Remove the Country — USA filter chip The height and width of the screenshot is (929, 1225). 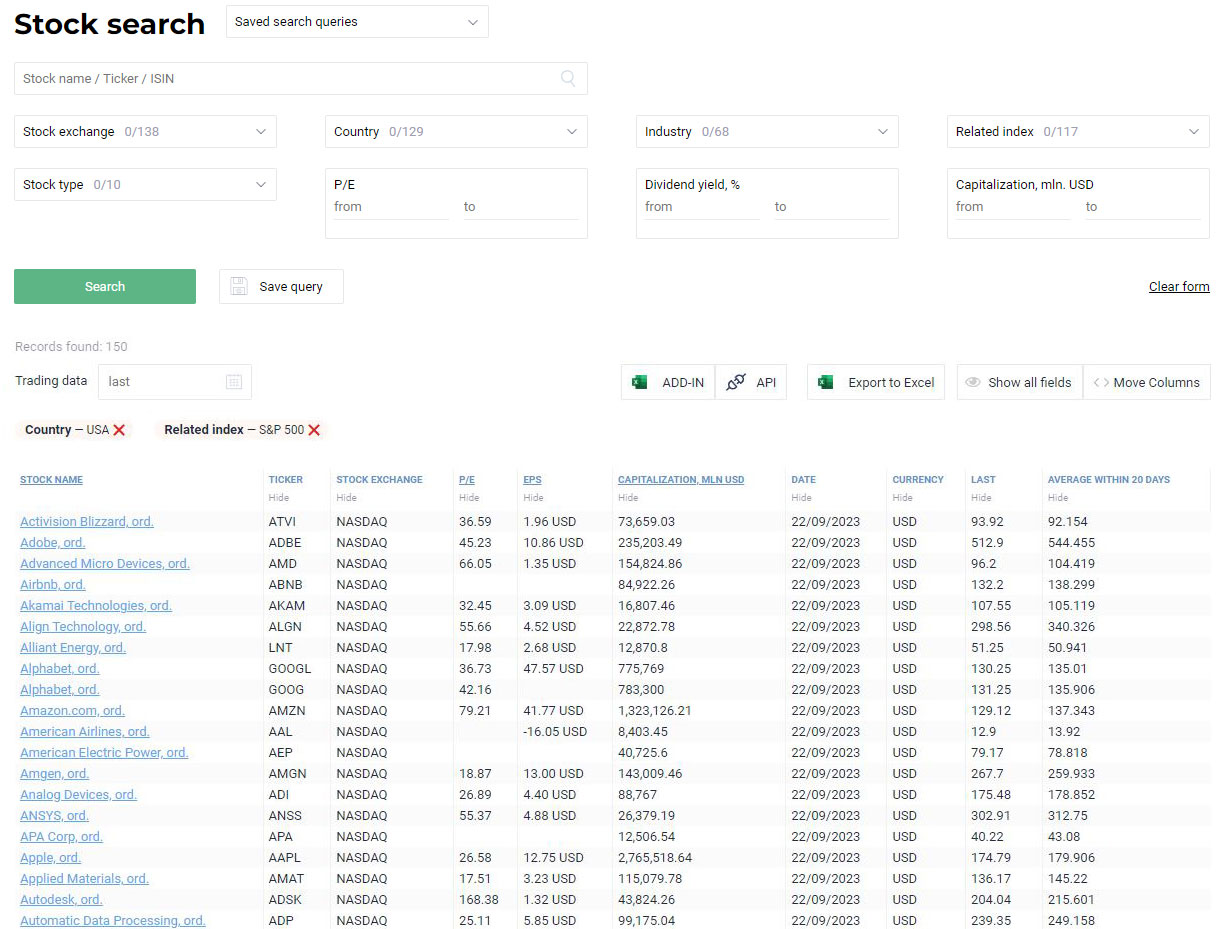click(x=121, y=429)
